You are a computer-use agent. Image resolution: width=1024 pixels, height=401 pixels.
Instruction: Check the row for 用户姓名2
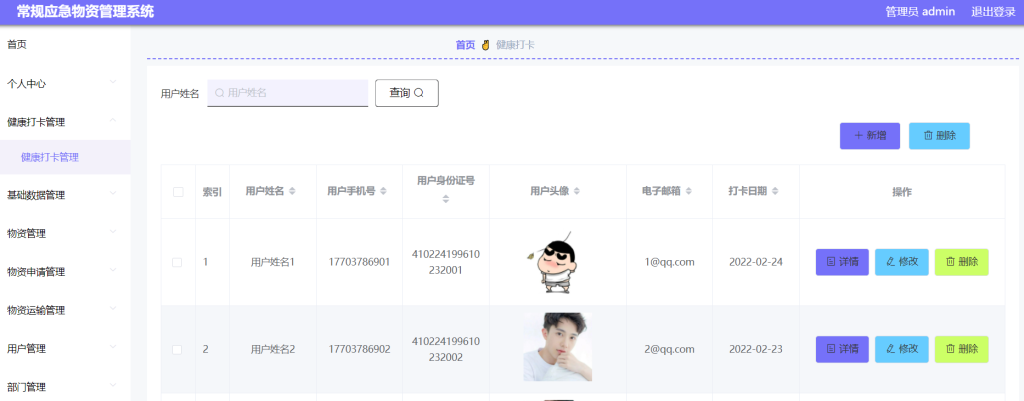177,349
